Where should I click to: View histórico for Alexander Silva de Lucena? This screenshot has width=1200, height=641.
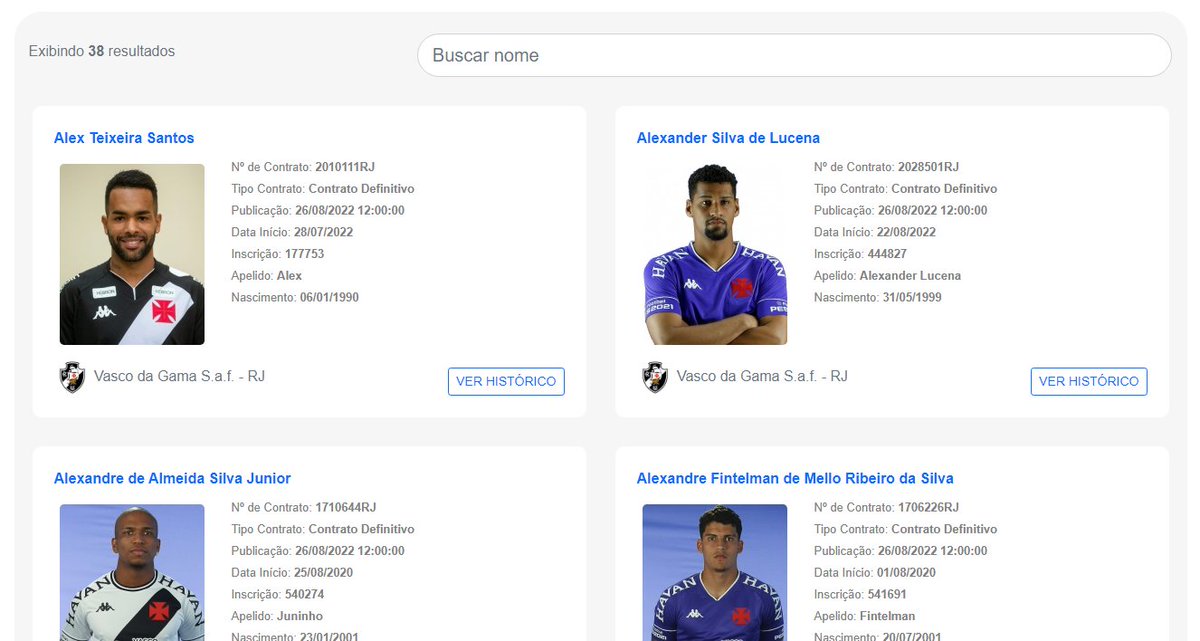pyautogui.click(x=1089, y=381)
